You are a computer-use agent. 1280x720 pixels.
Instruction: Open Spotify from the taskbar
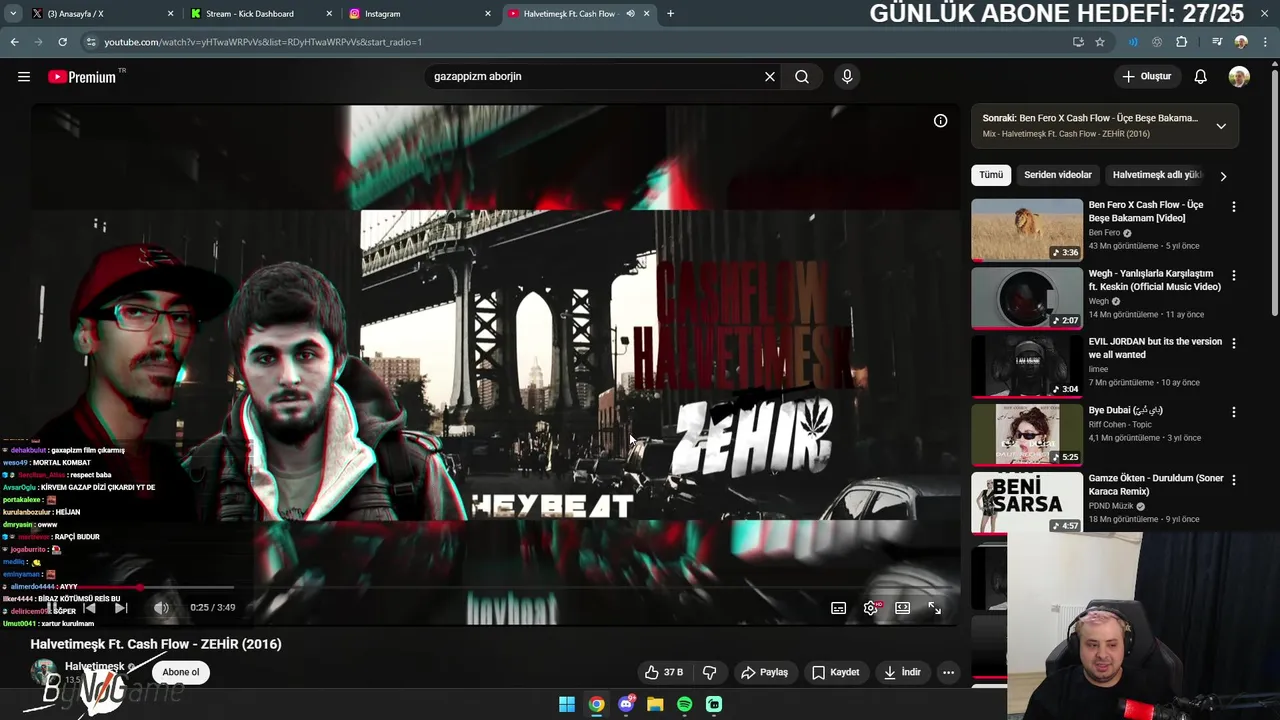684,705
